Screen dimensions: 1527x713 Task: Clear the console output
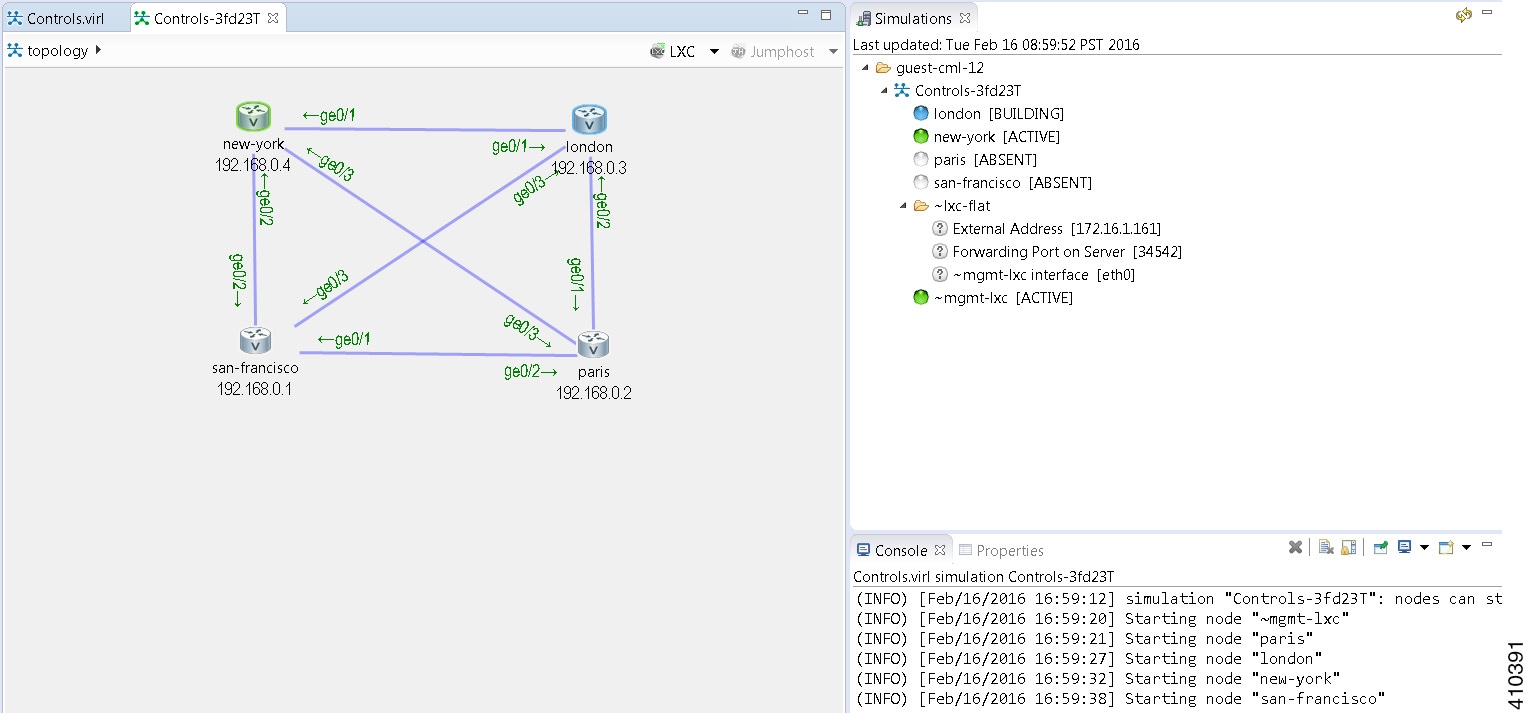pyautogui.click(x=1326, y=547)
